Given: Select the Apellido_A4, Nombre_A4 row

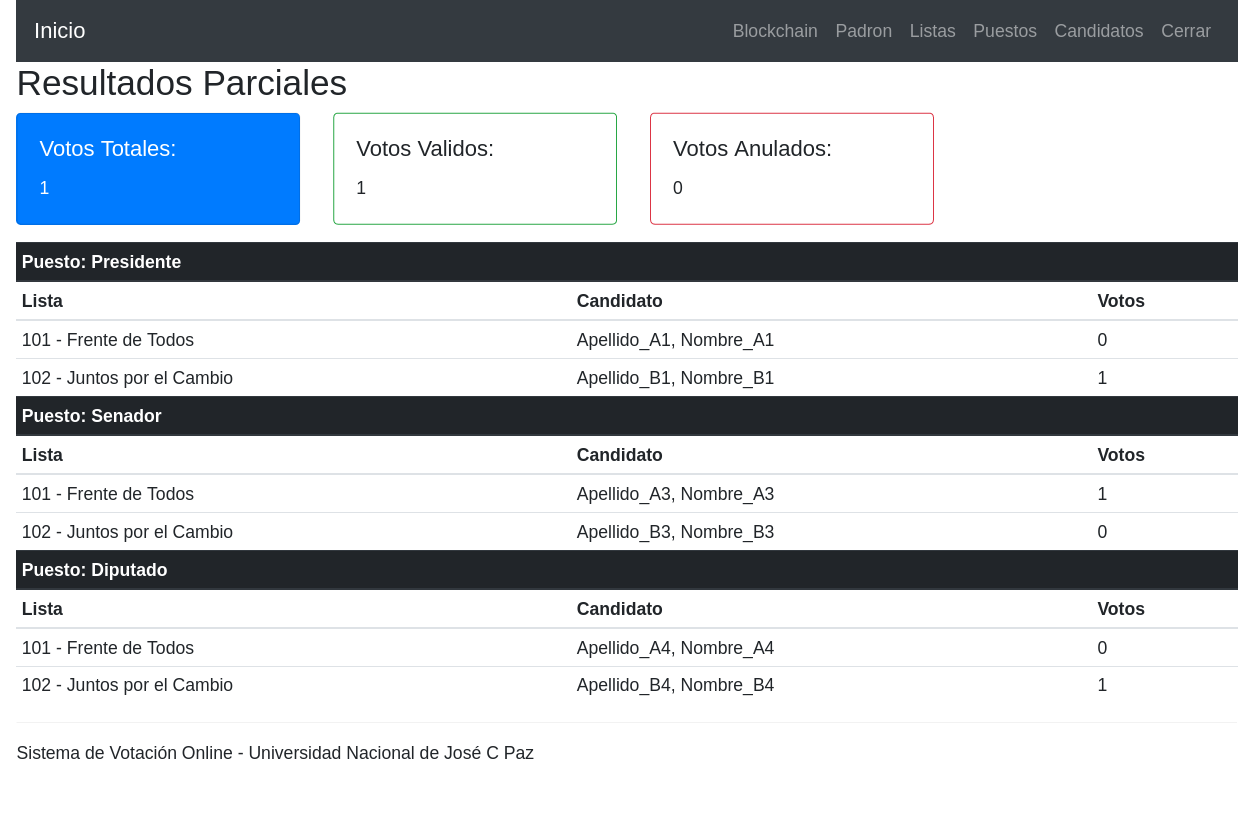Looking at the screenshot, I should point(675,648).
